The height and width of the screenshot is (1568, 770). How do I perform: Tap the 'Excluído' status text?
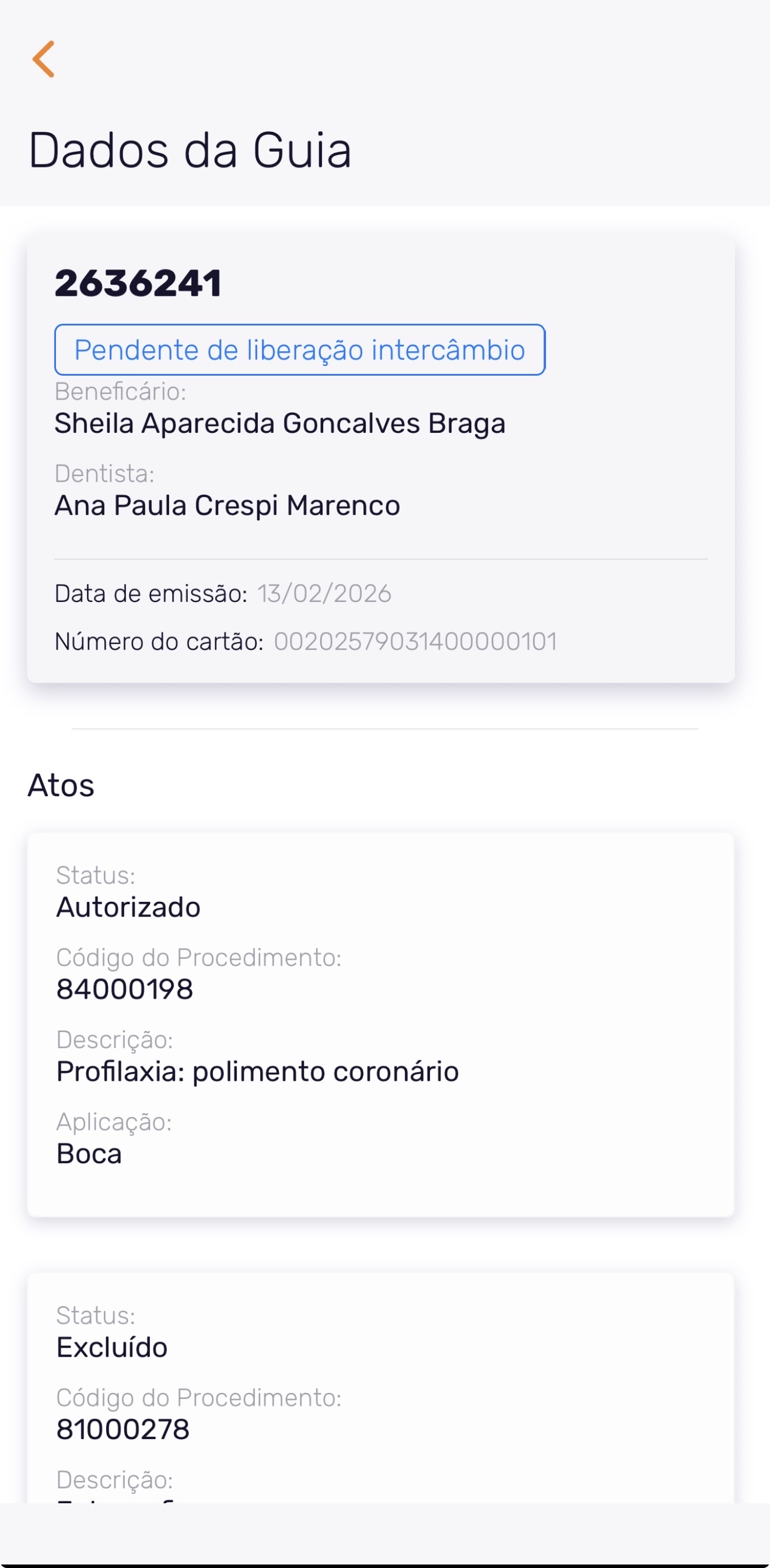tap(112, 1347)
